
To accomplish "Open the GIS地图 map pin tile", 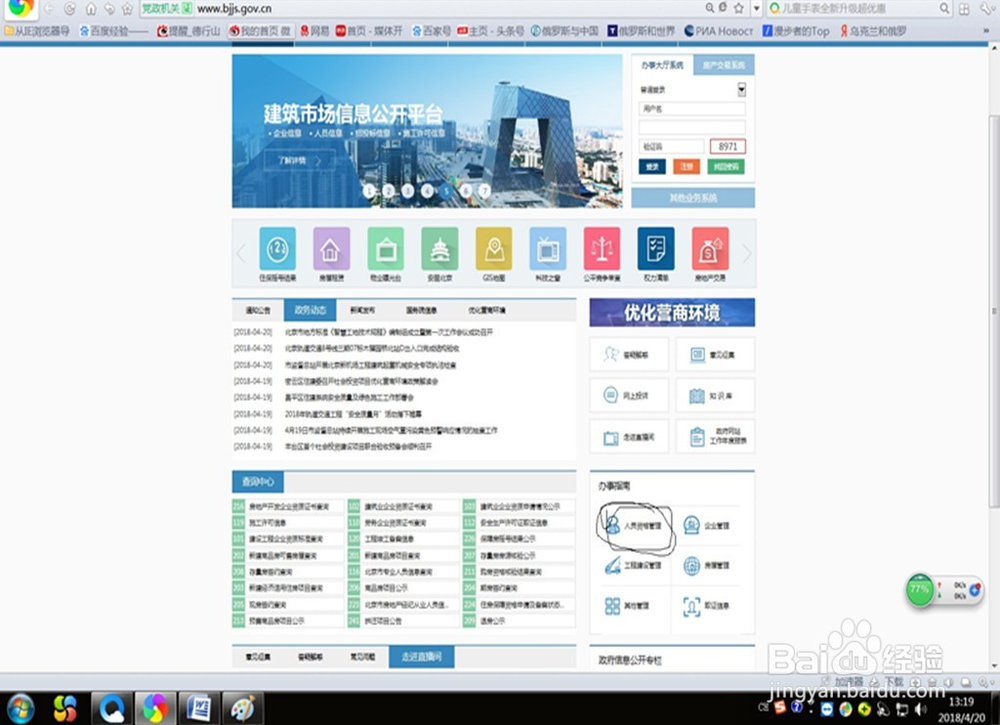I will (494, 249).
